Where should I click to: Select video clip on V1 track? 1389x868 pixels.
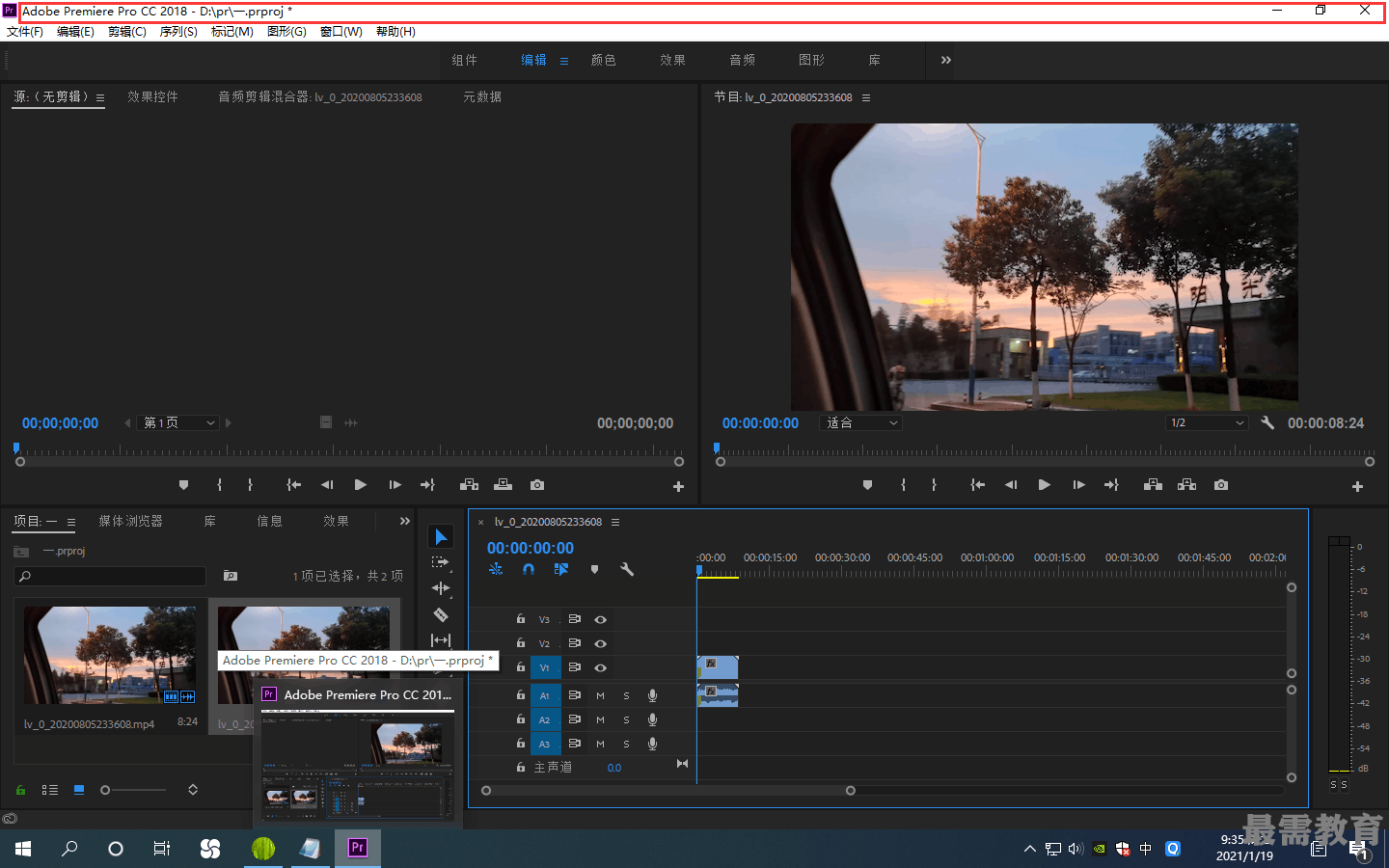tap(718, 667)
